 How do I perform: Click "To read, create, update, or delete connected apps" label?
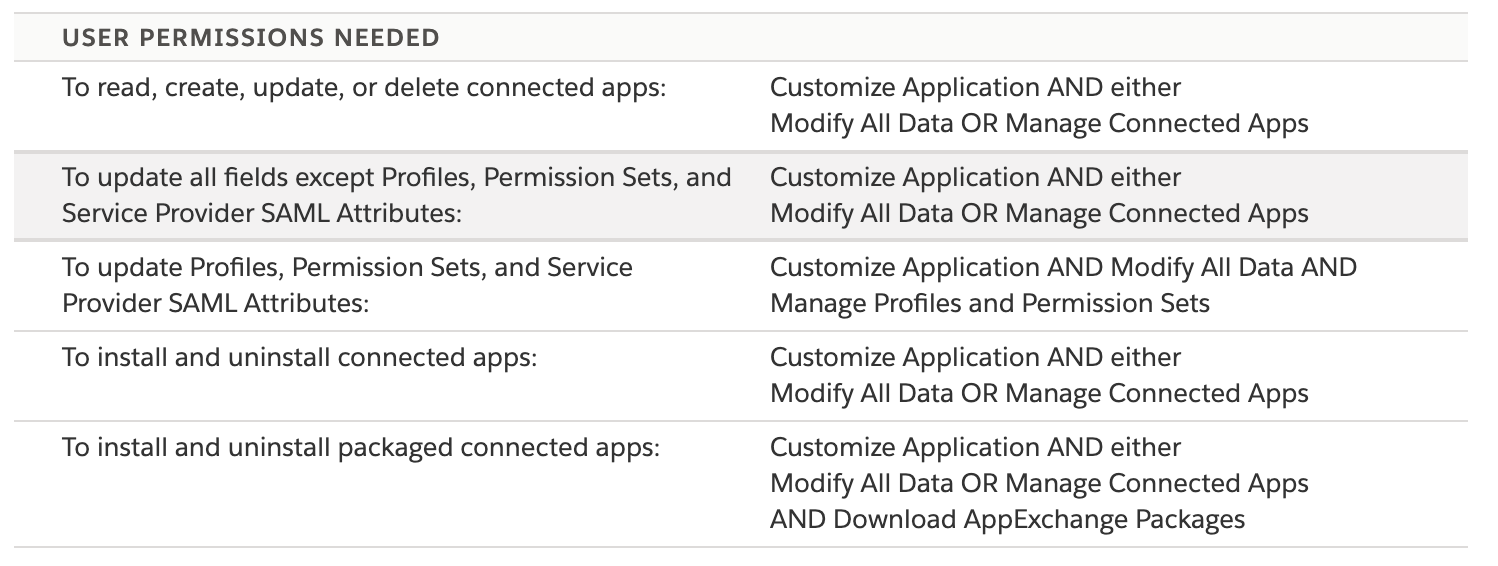coord(363,88)
